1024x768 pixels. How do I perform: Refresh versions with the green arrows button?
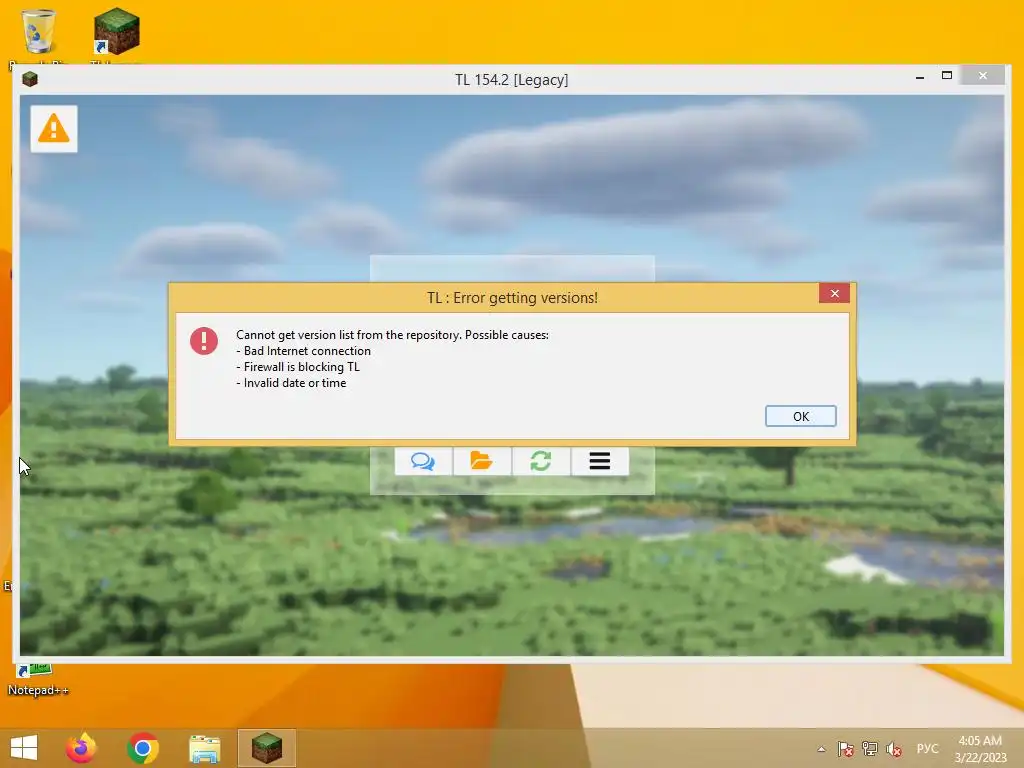[541, 461]
